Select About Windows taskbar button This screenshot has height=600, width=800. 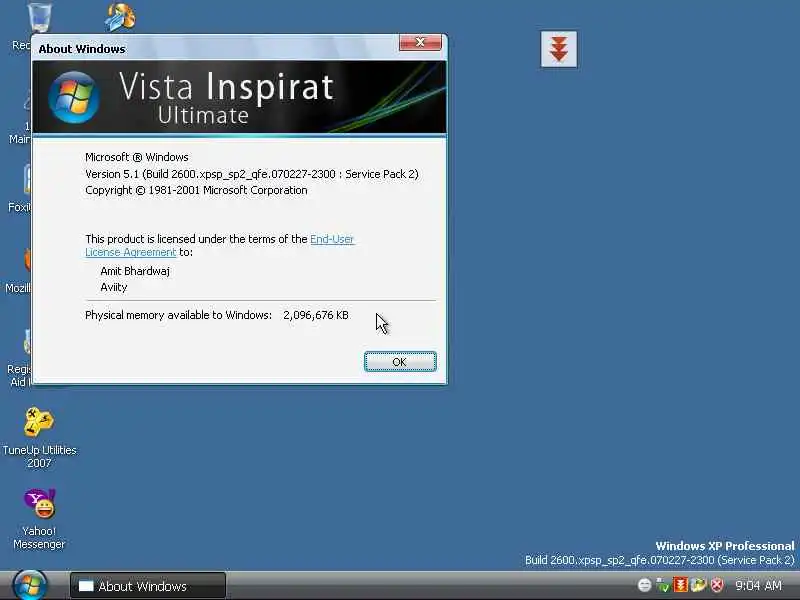tap(147, 586)
